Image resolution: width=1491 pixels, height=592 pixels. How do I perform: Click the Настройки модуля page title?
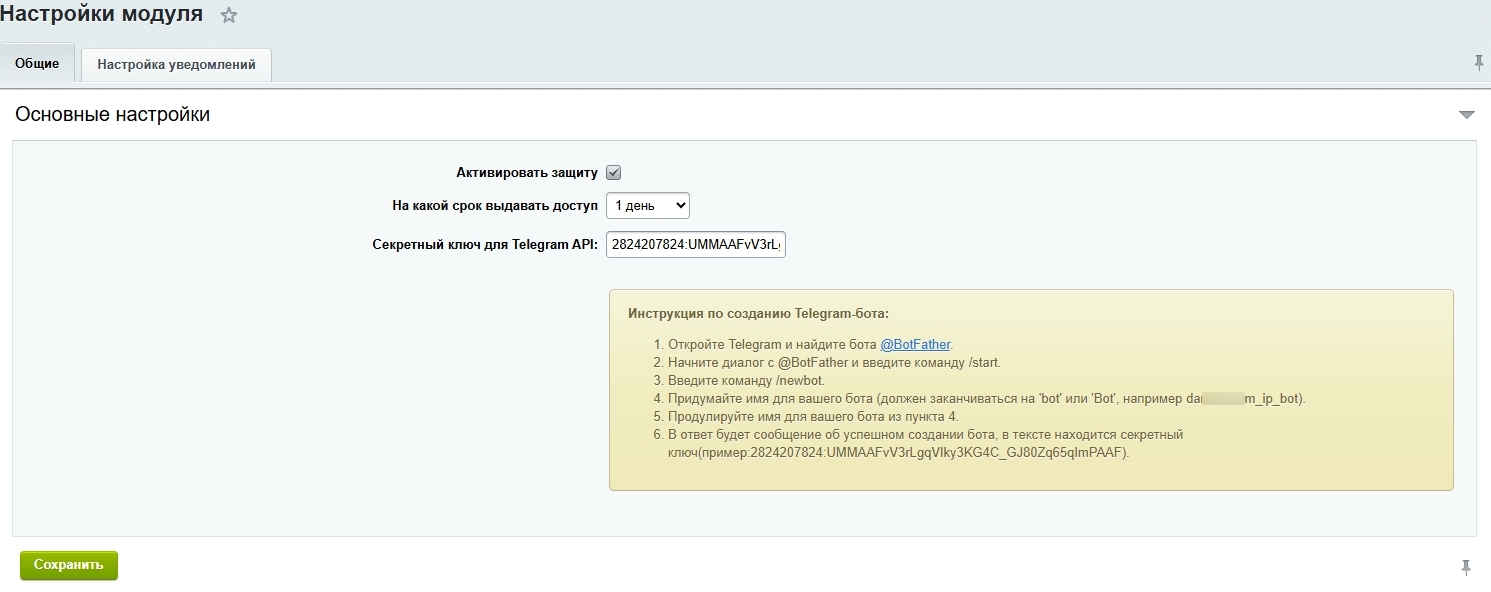[x=101, y=15]
